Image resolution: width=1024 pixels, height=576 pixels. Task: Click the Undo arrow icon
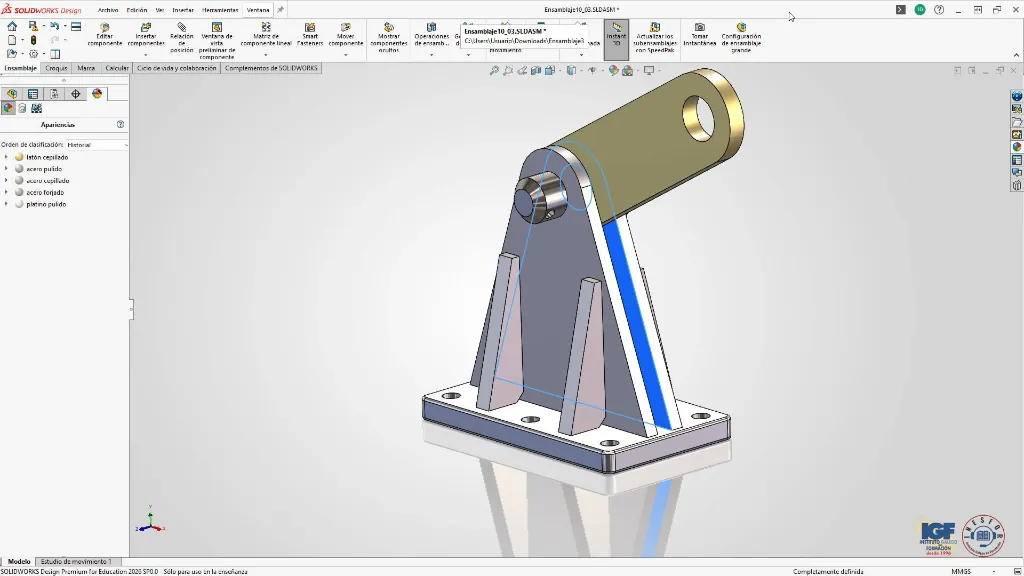(x=55, y=26)
